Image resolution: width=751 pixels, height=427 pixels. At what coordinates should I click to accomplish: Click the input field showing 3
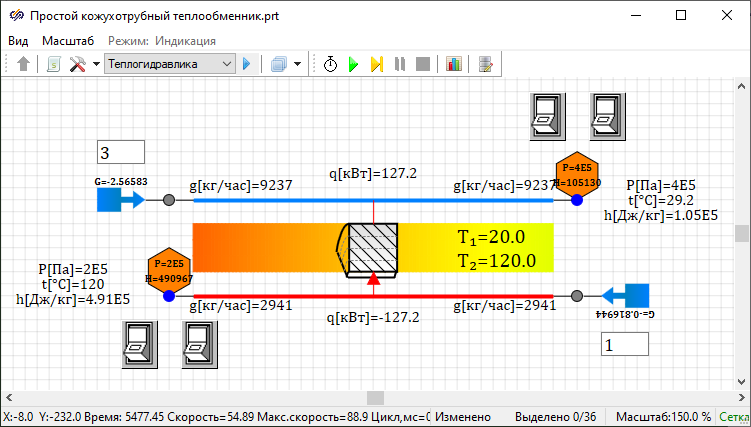coord(121,152)
